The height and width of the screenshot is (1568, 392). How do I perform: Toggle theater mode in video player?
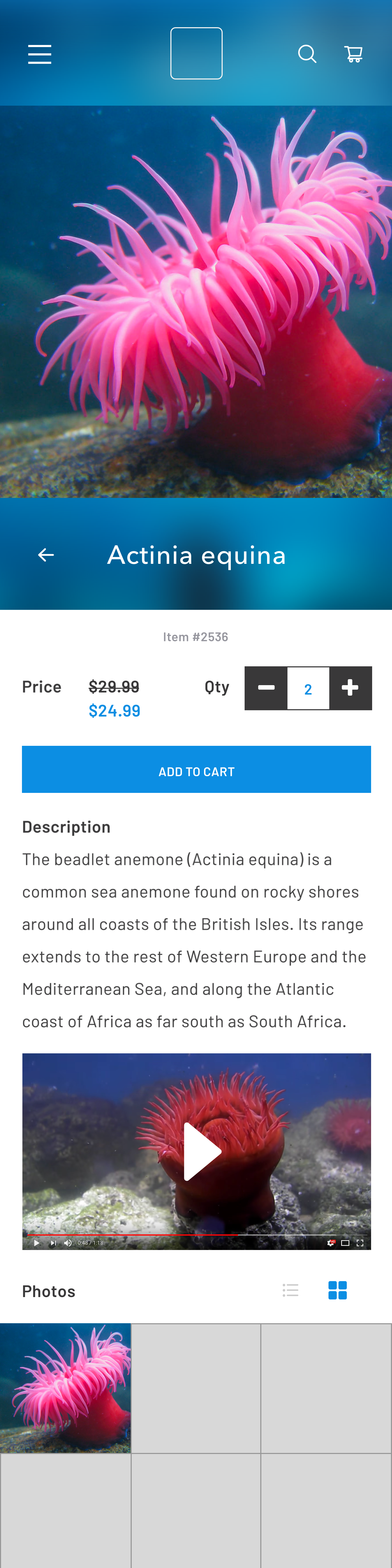click(x=345, y=1243)
